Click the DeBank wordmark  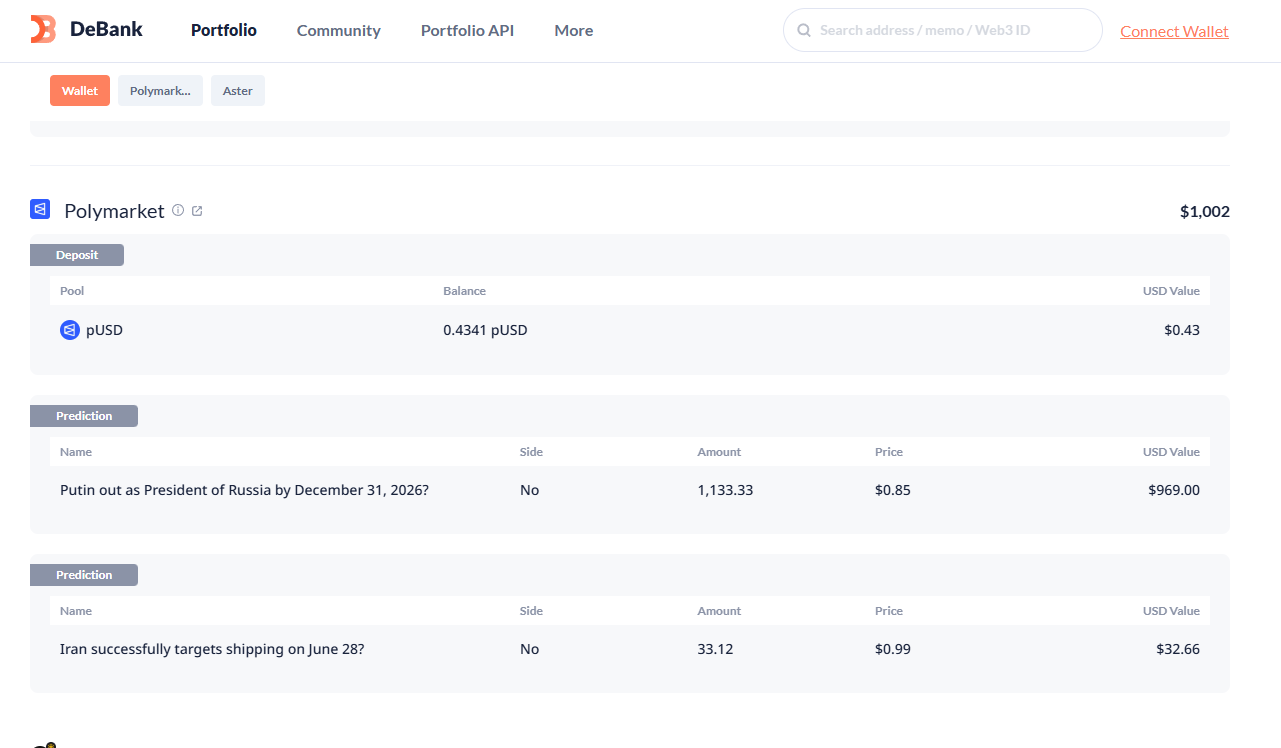coord(106,30)
